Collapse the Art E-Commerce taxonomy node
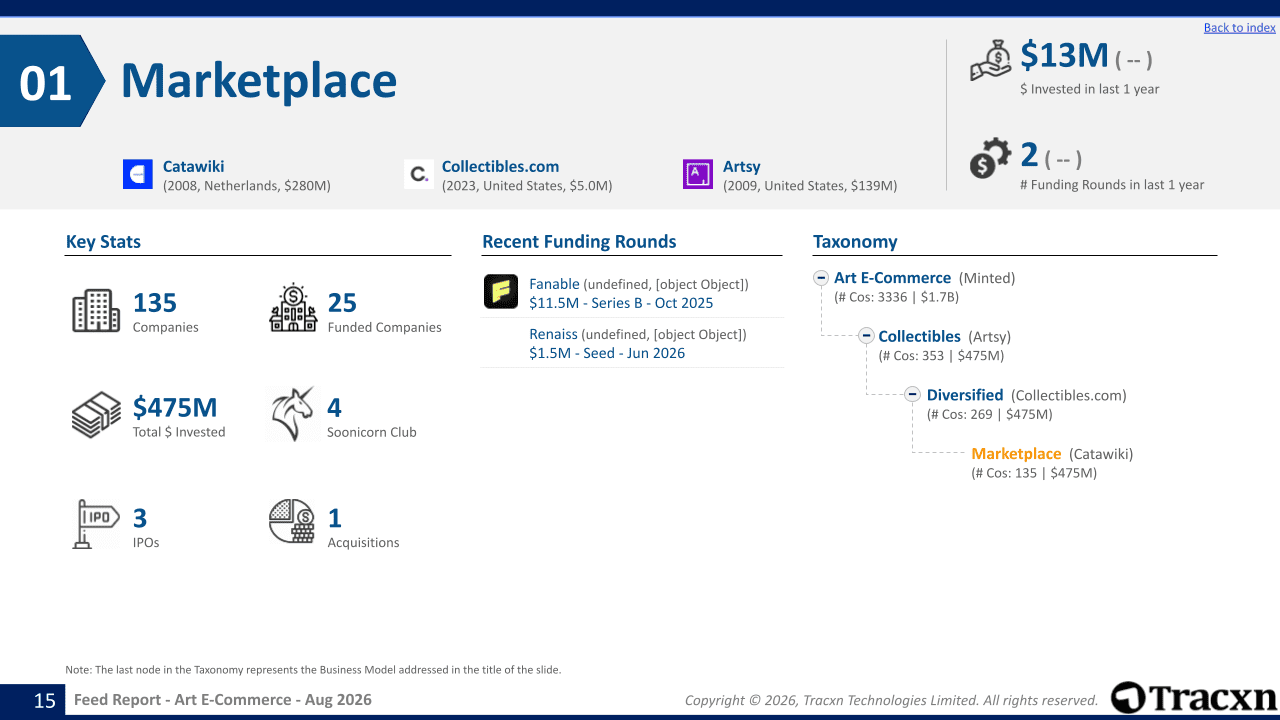Viewport: 1280px width, 720px height. click(821, 278)
